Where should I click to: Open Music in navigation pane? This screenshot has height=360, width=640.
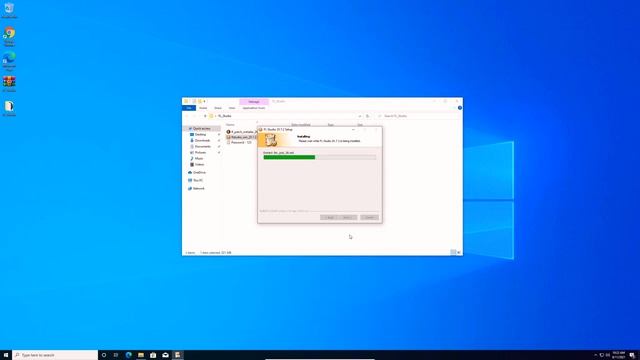tap(198, 158)
